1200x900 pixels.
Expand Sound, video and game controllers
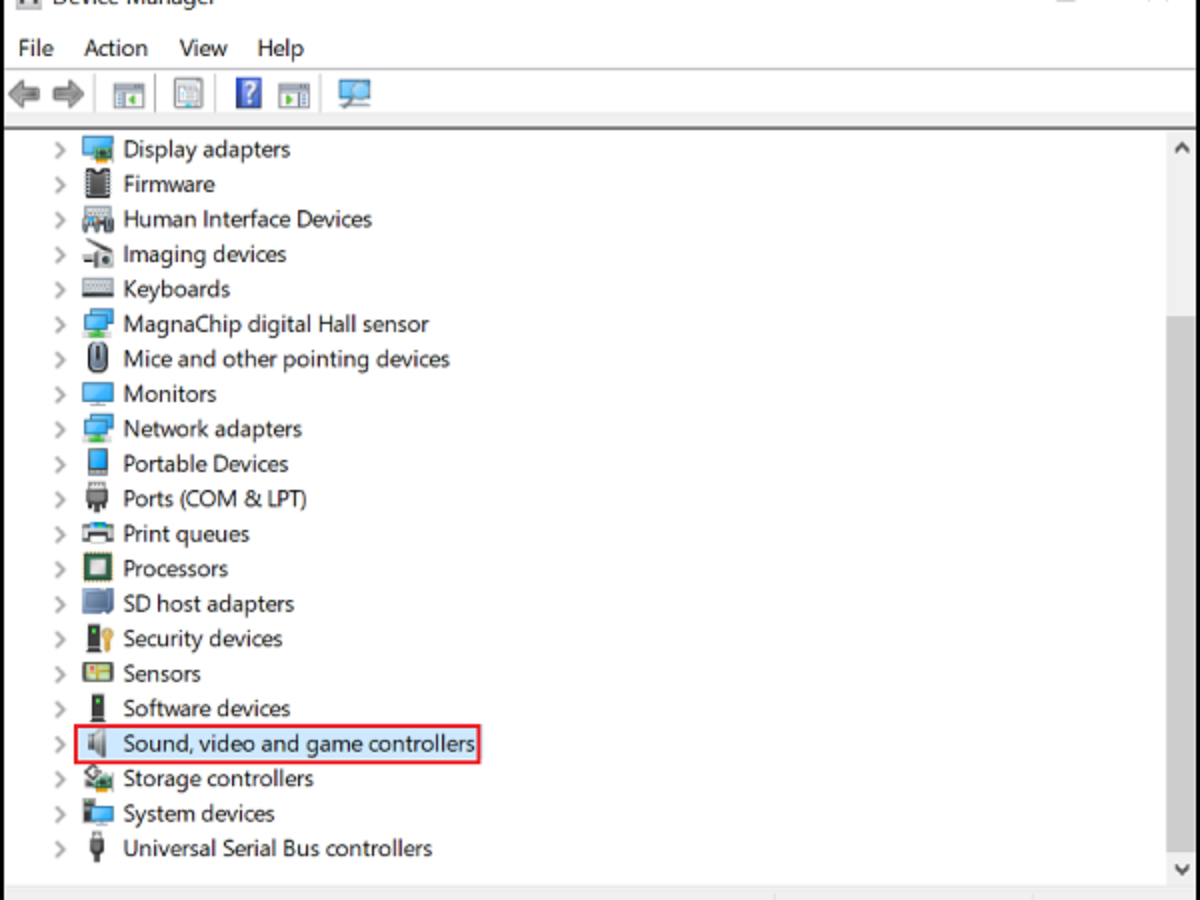(60, 744)
